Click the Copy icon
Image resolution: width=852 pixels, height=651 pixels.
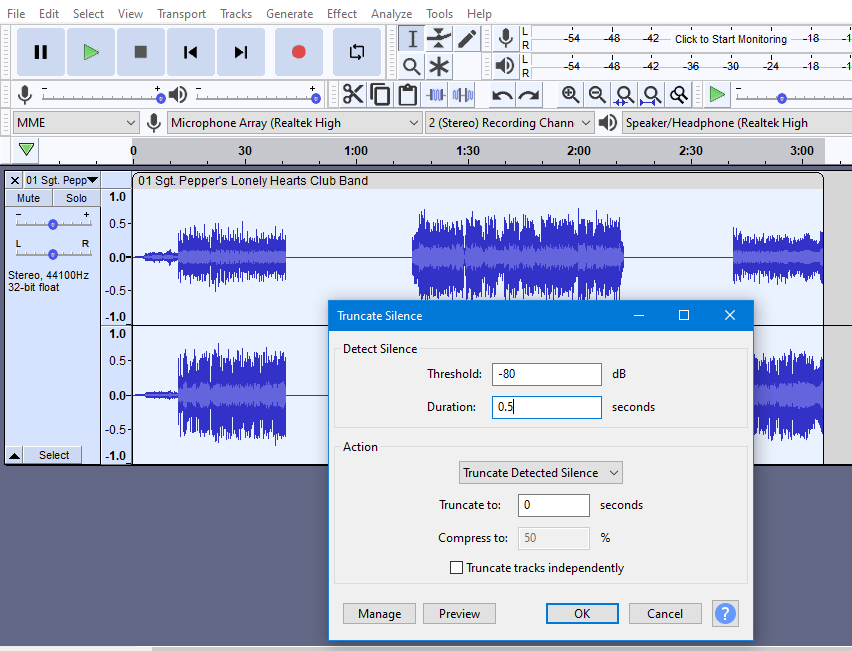pyautogui.click(x=380, y=95)
